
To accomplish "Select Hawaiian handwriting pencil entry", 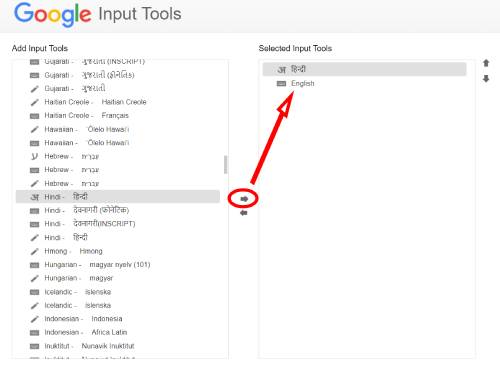I will tap(118, 129).
